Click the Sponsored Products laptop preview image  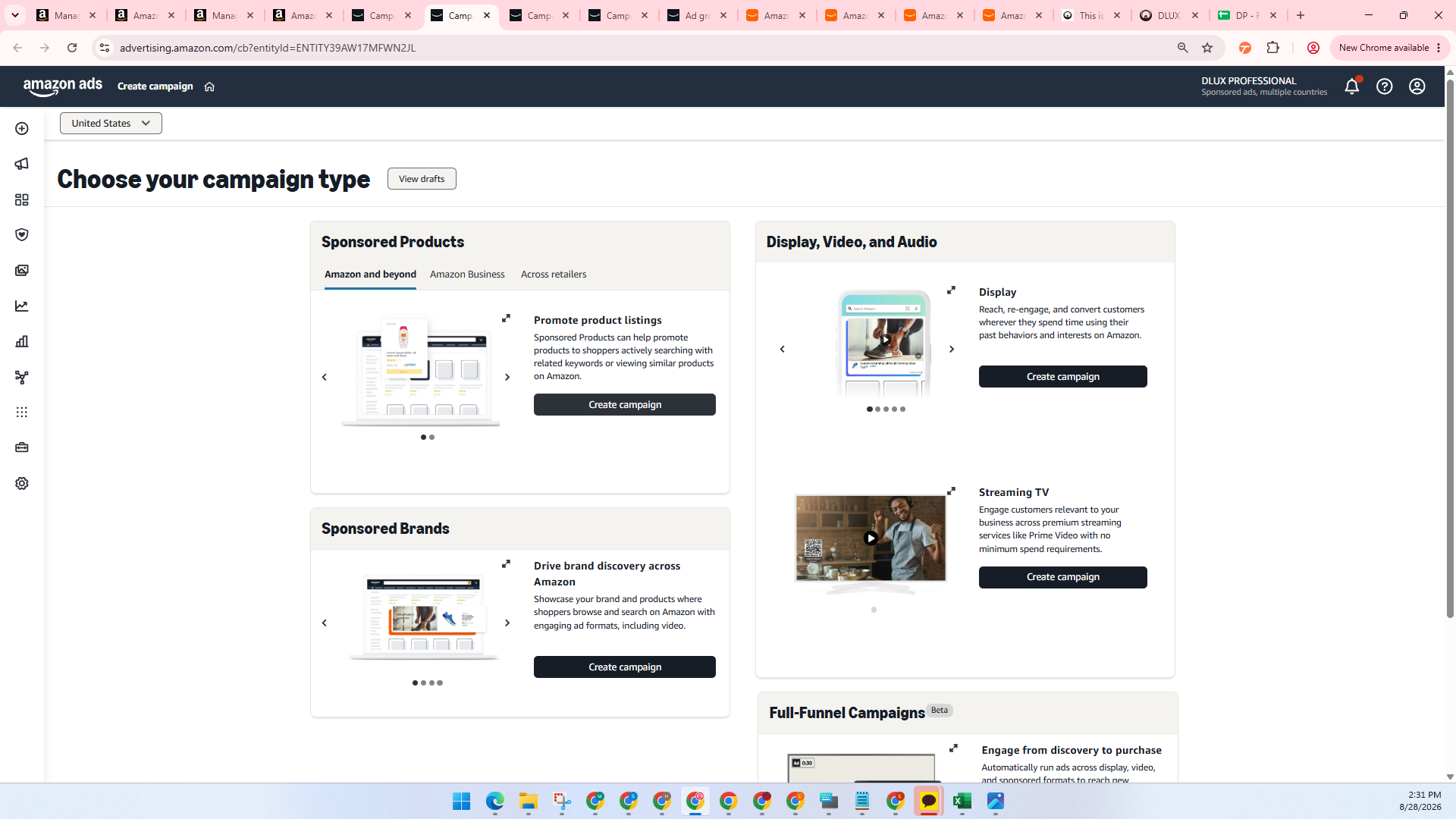420,372
